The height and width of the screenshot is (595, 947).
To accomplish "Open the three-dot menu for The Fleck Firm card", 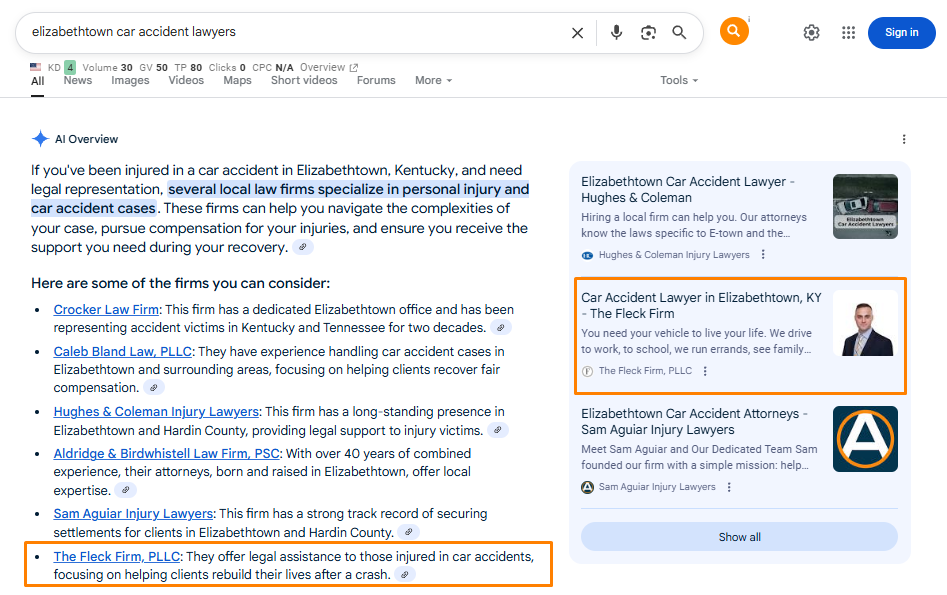I will 705,371.
